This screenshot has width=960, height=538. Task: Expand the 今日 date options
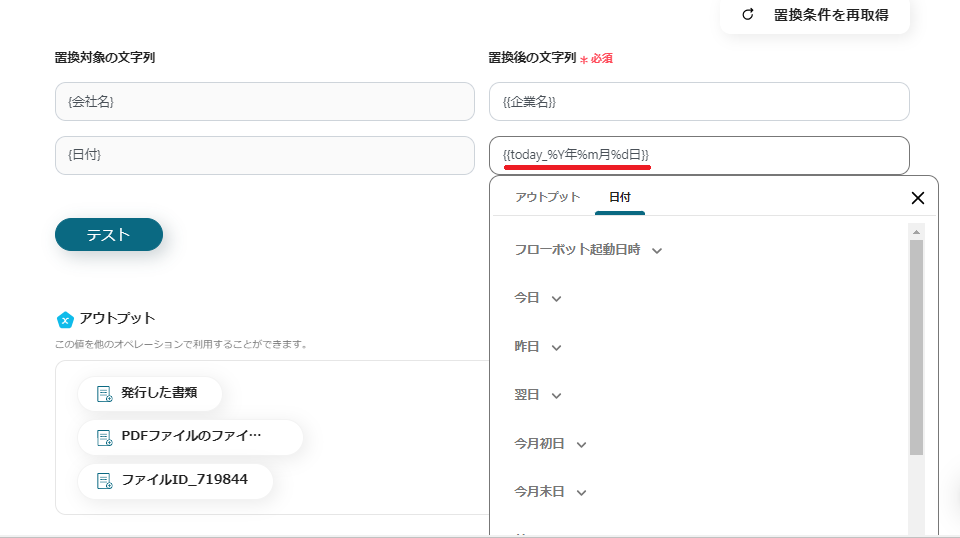click(557, 298)
